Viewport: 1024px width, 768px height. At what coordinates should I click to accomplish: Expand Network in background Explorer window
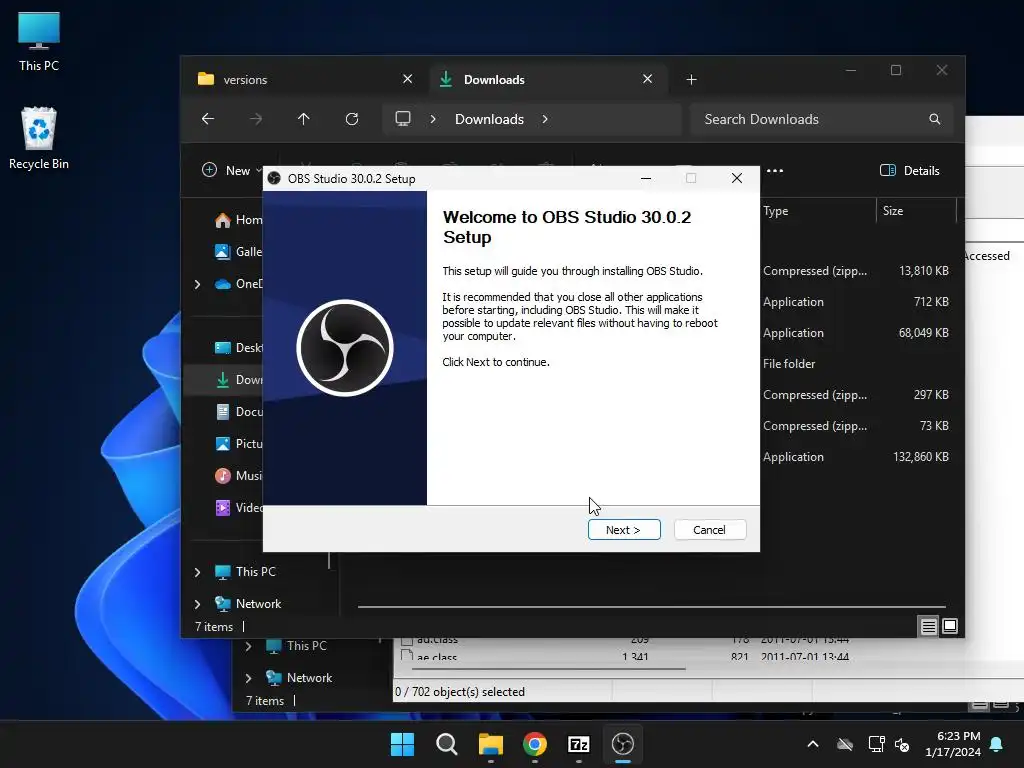248,678
